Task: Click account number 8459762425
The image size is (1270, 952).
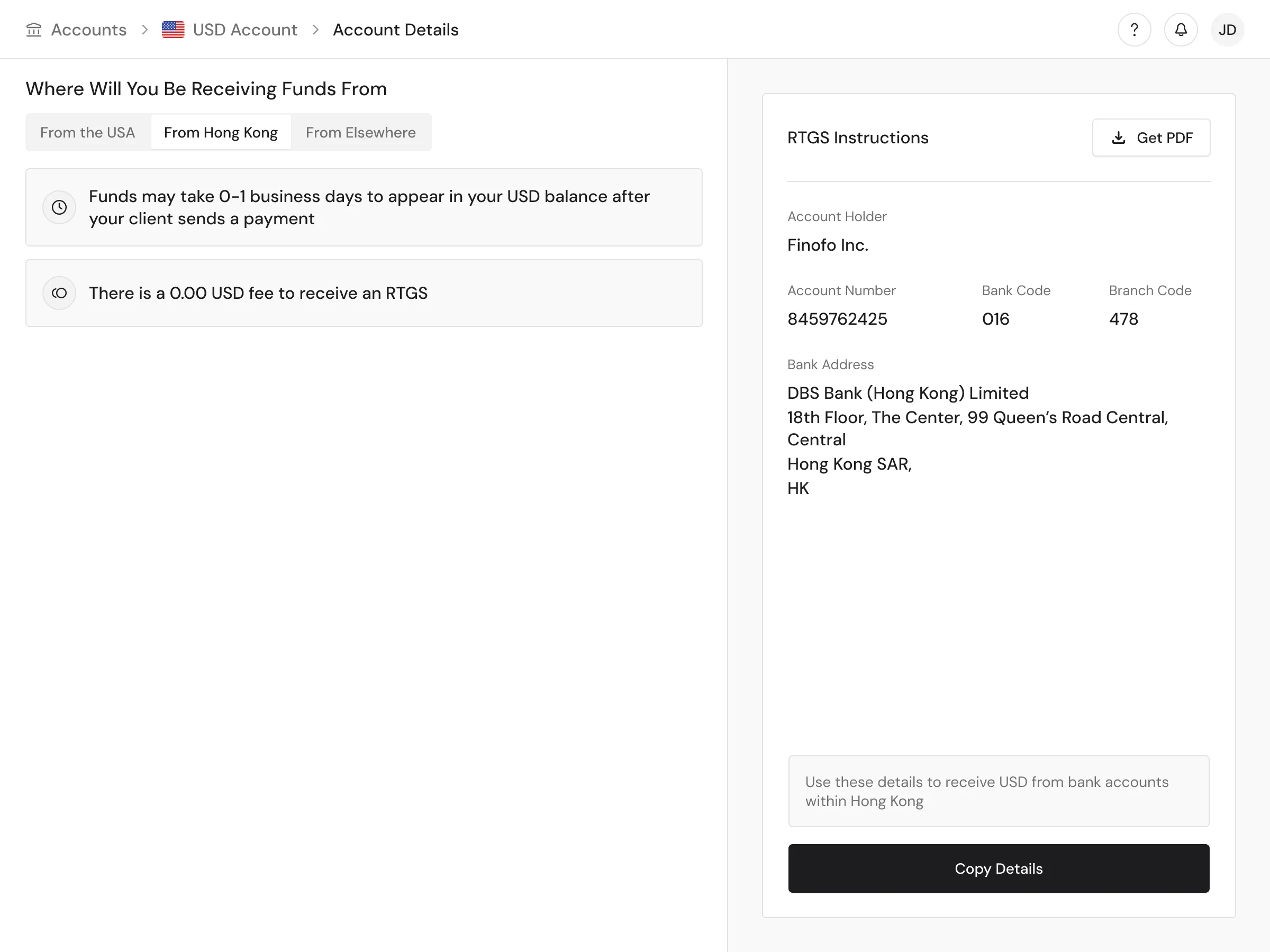Action: pyautogui.click(x=837, y=319)
